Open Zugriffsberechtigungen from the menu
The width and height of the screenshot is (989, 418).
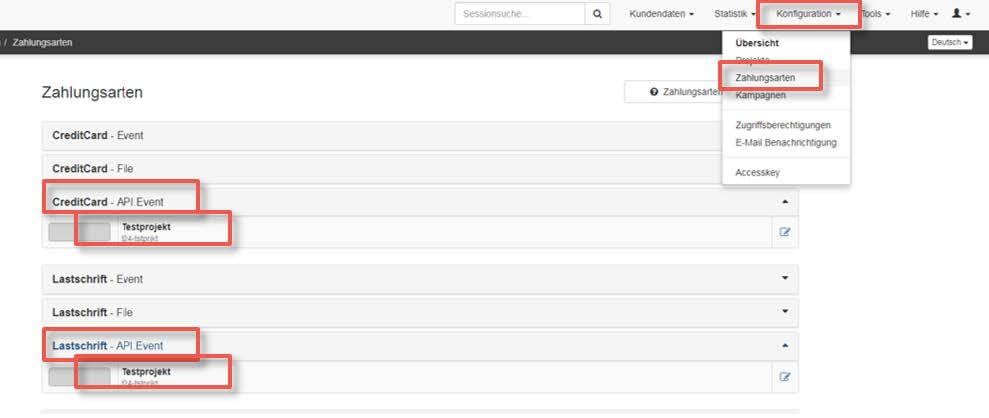point(782,125)
